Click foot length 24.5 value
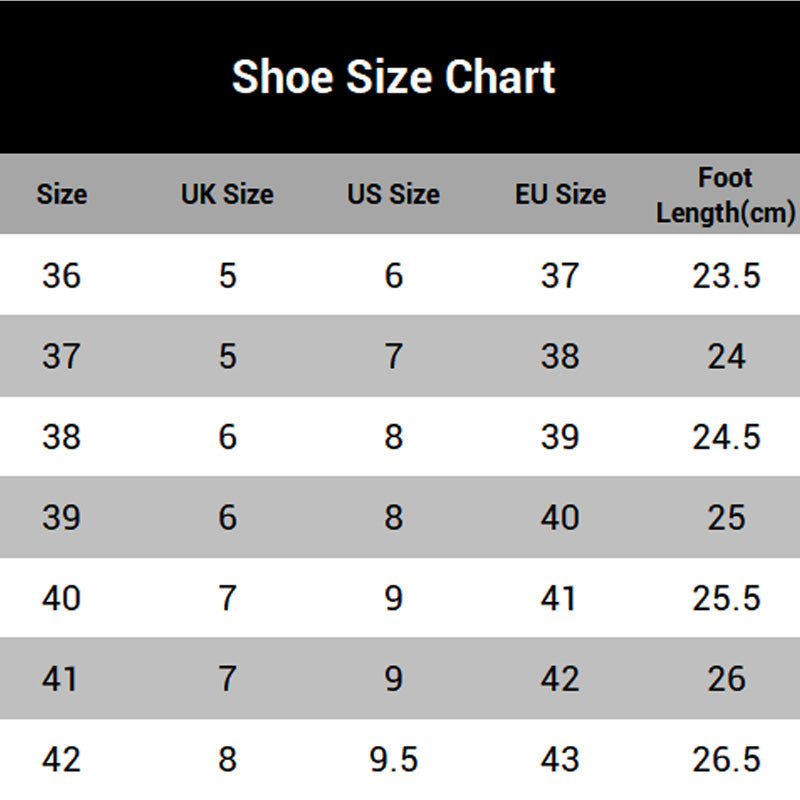This screenshot has width=800, height=800. [727, 437]
